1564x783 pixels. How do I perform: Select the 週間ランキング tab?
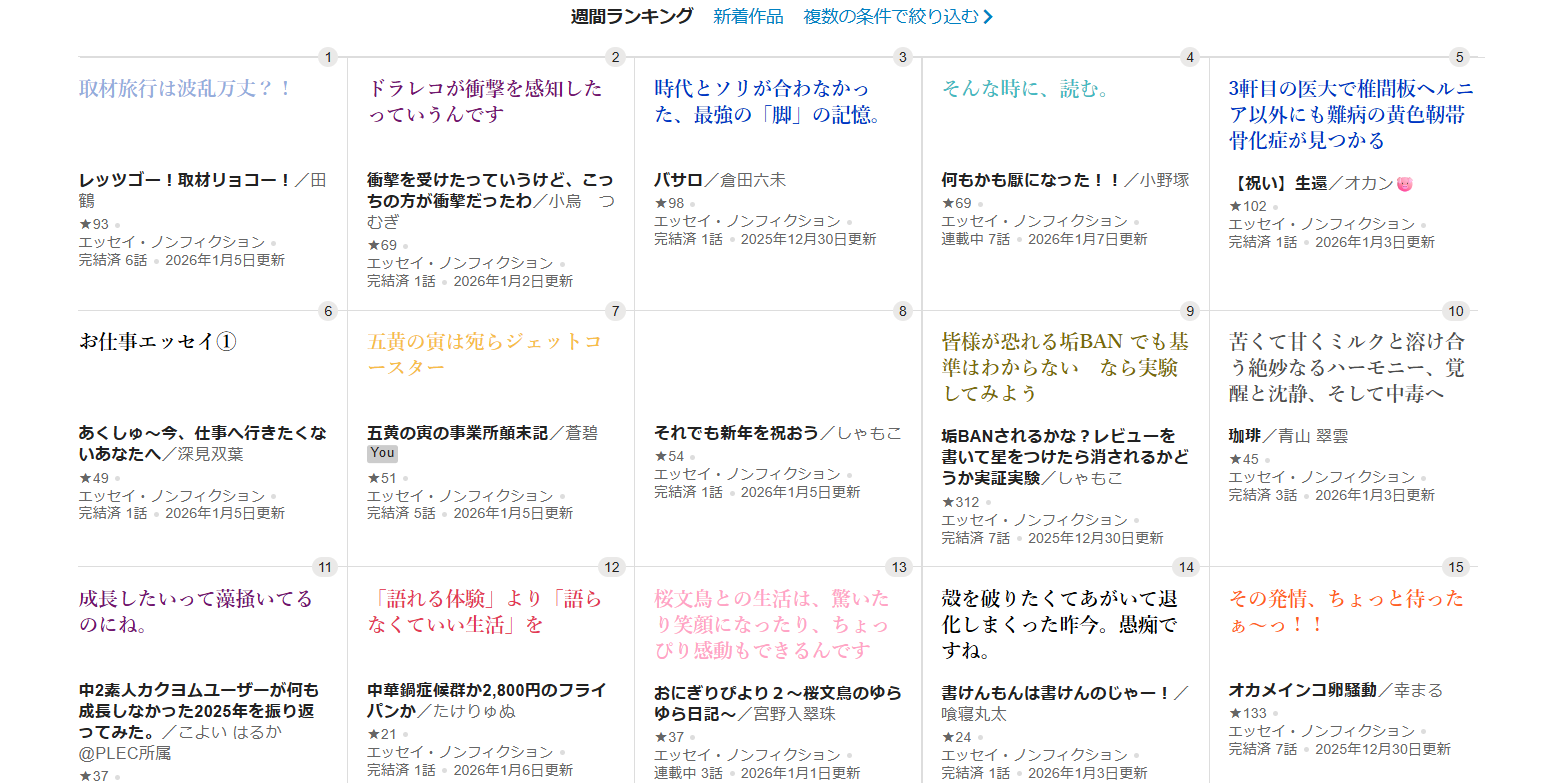(x=631, y=16)
